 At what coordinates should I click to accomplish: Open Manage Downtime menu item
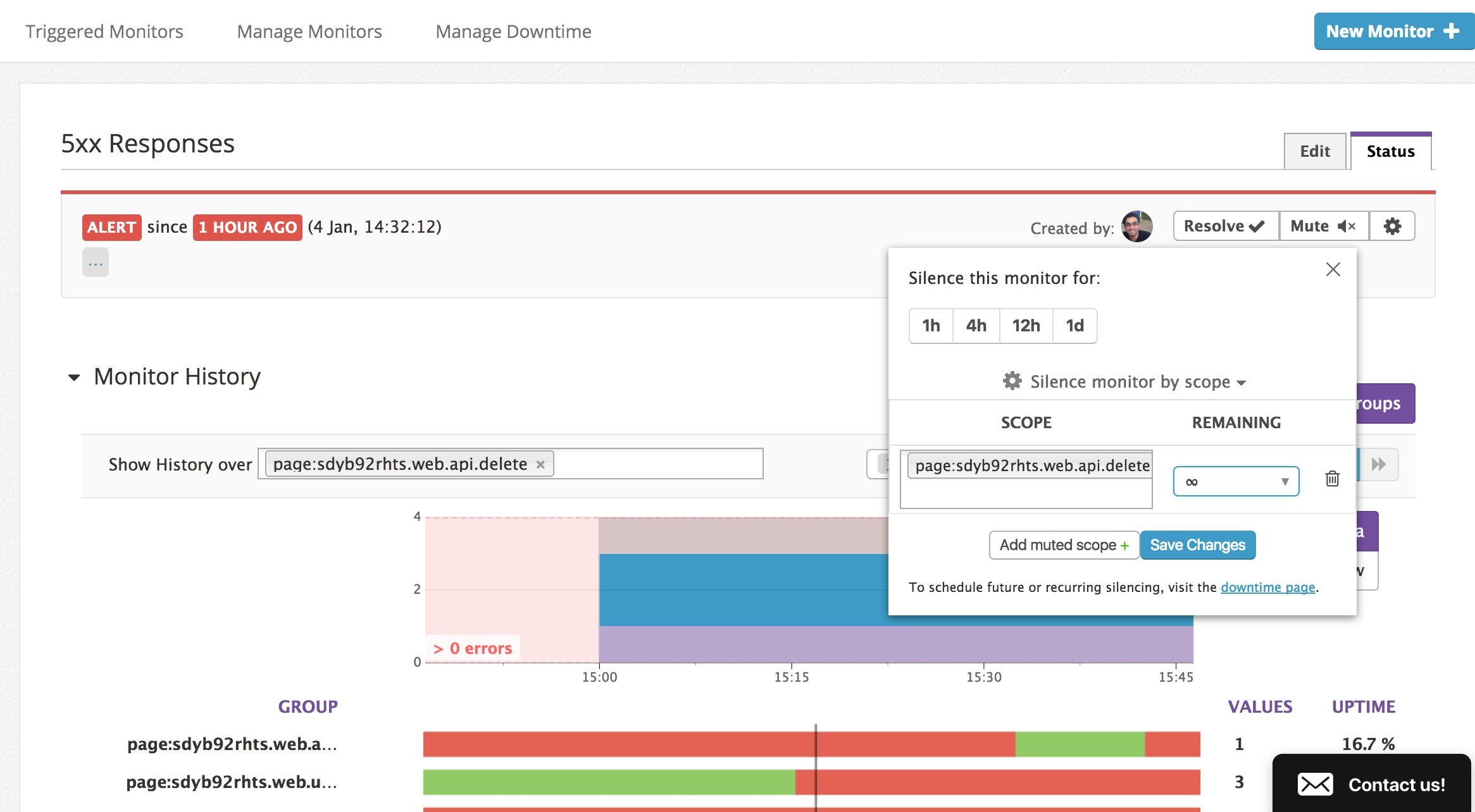pyautogui.click(x=513, y=32)
